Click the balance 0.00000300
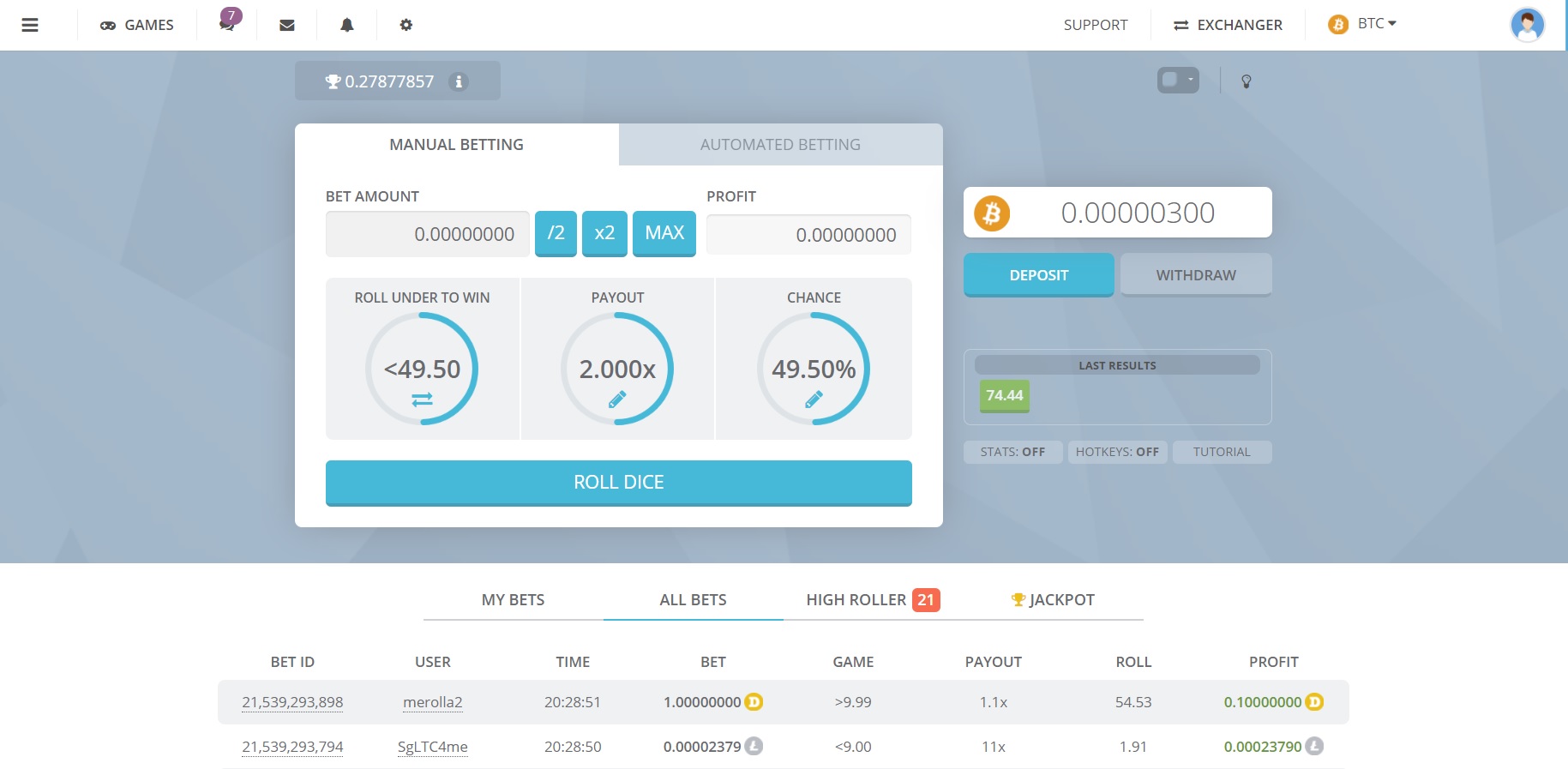This screenshot has height=769, width=1568. pyautogui.click(x=1138, y=213)
